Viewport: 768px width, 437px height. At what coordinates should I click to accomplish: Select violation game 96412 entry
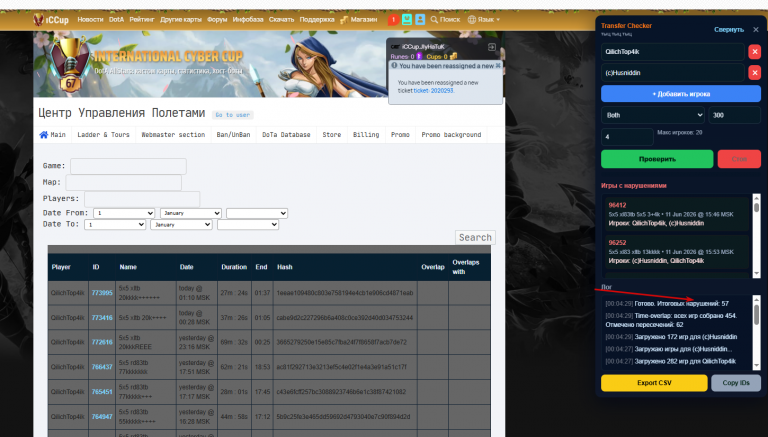click(x=677, y=214)
